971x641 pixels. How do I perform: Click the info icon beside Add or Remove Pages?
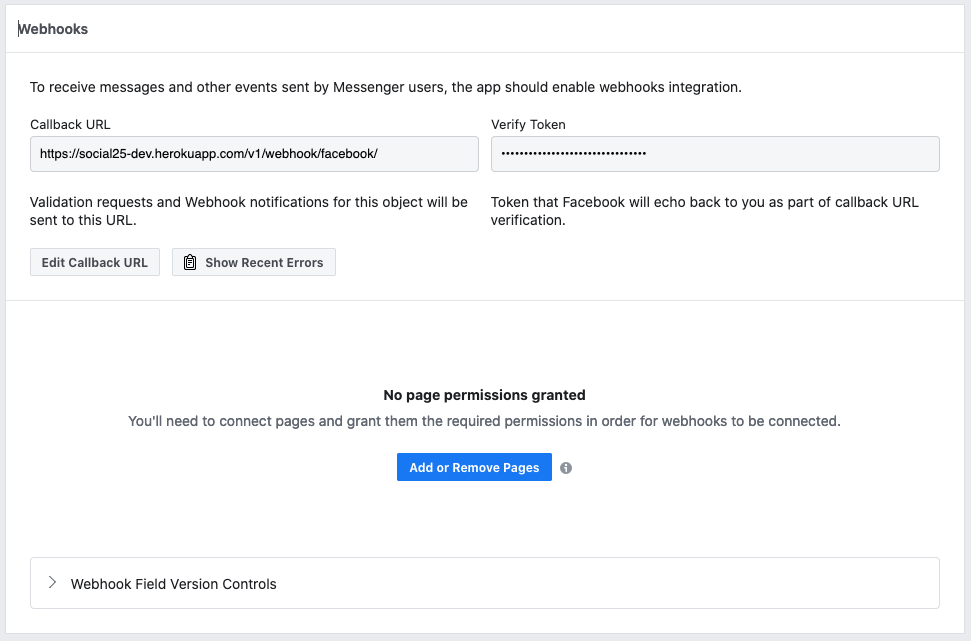pyautogui.click(x=566, y=468)
